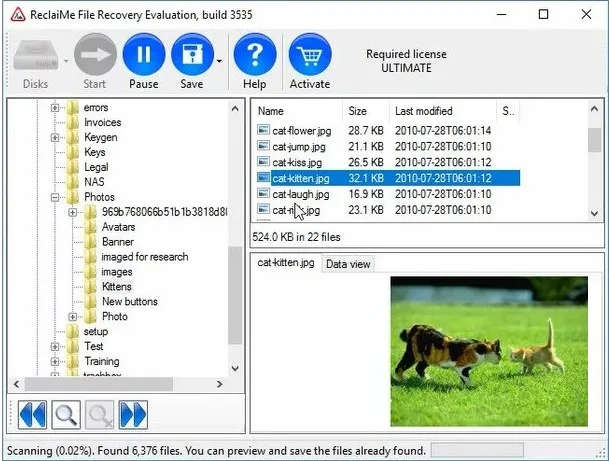Expand the 969b768066b51b1b3818d8 folder node
609x461 pixels.
pos(73,212)
